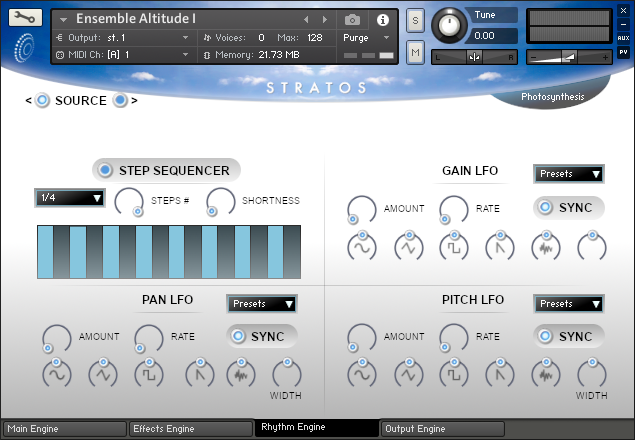Open the instrument info icon
Image resolution: width=635 pixels, height=440 pixels.
382,19
